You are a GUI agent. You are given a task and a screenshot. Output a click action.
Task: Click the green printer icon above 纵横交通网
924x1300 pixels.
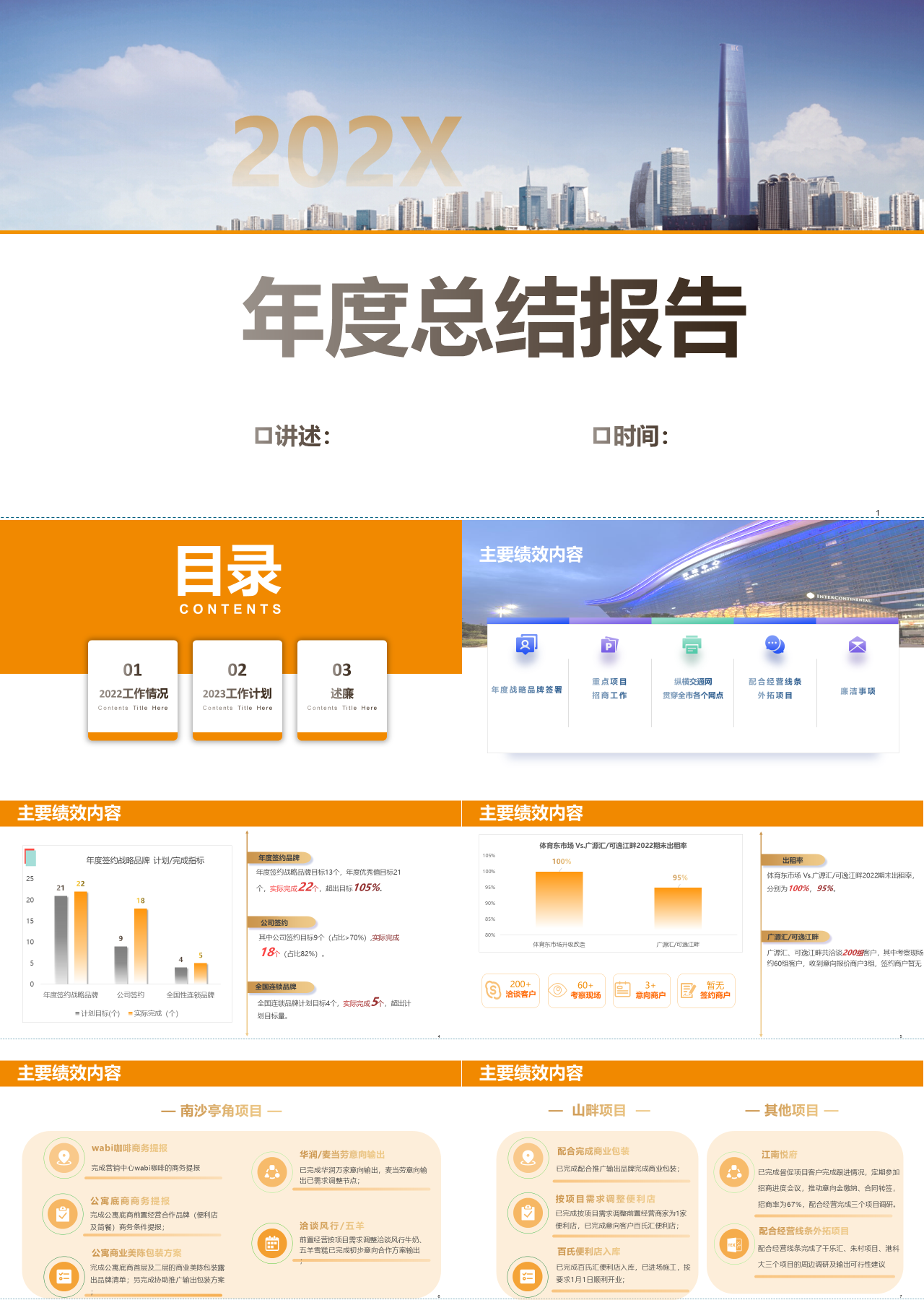(x=692, y=645)
